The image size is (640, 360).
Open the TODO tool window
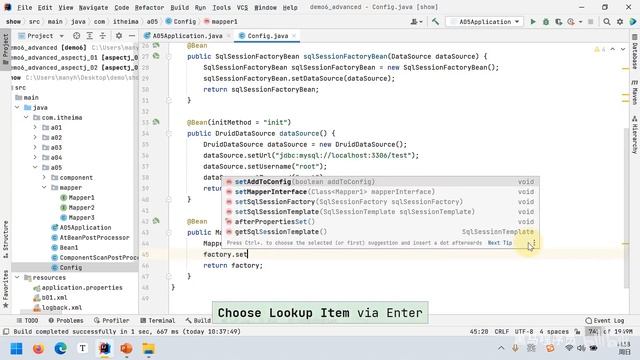point(28,320)
